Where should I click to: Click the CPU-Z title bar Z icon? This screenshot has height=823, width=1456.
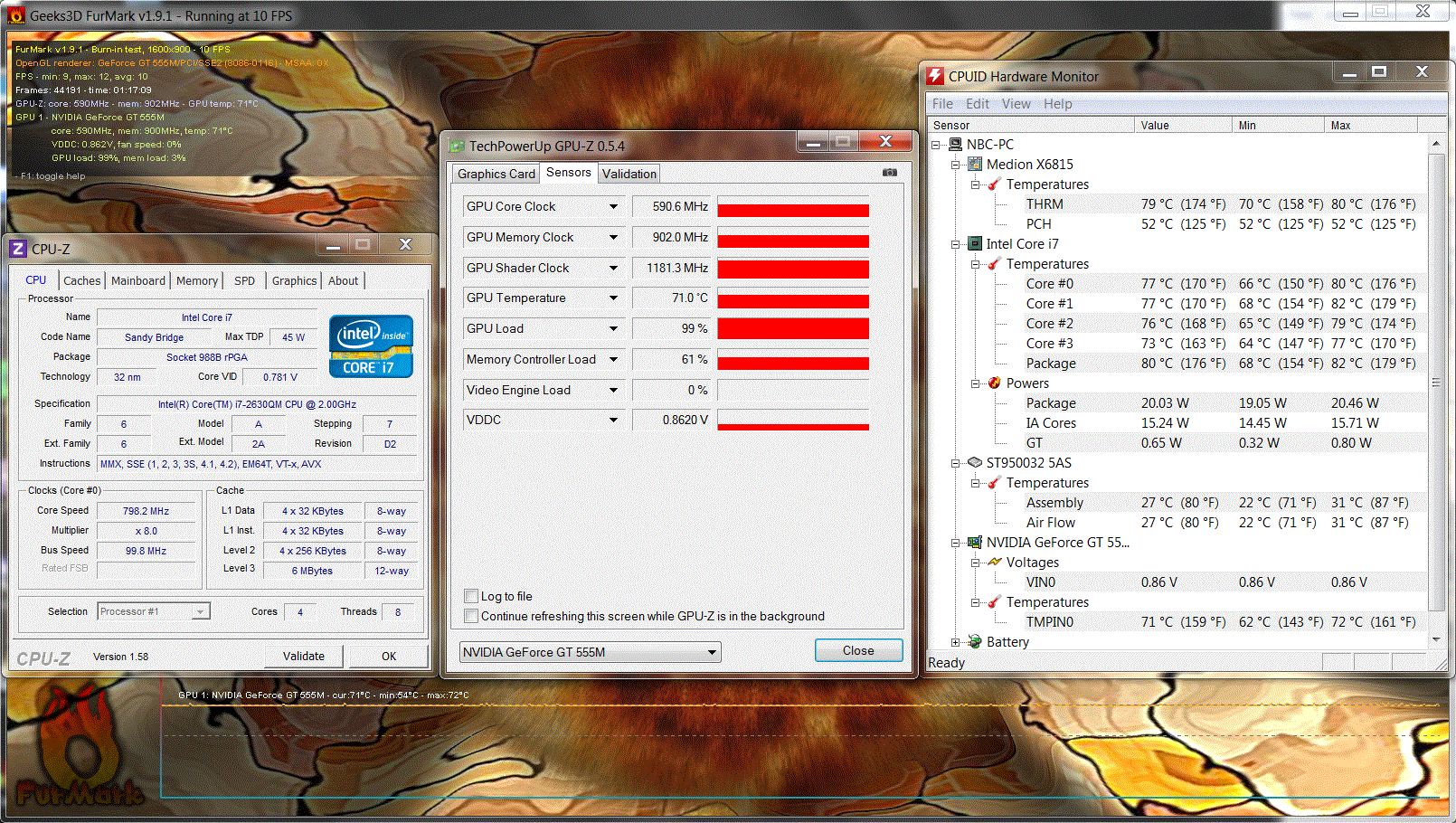coord(18,249)
